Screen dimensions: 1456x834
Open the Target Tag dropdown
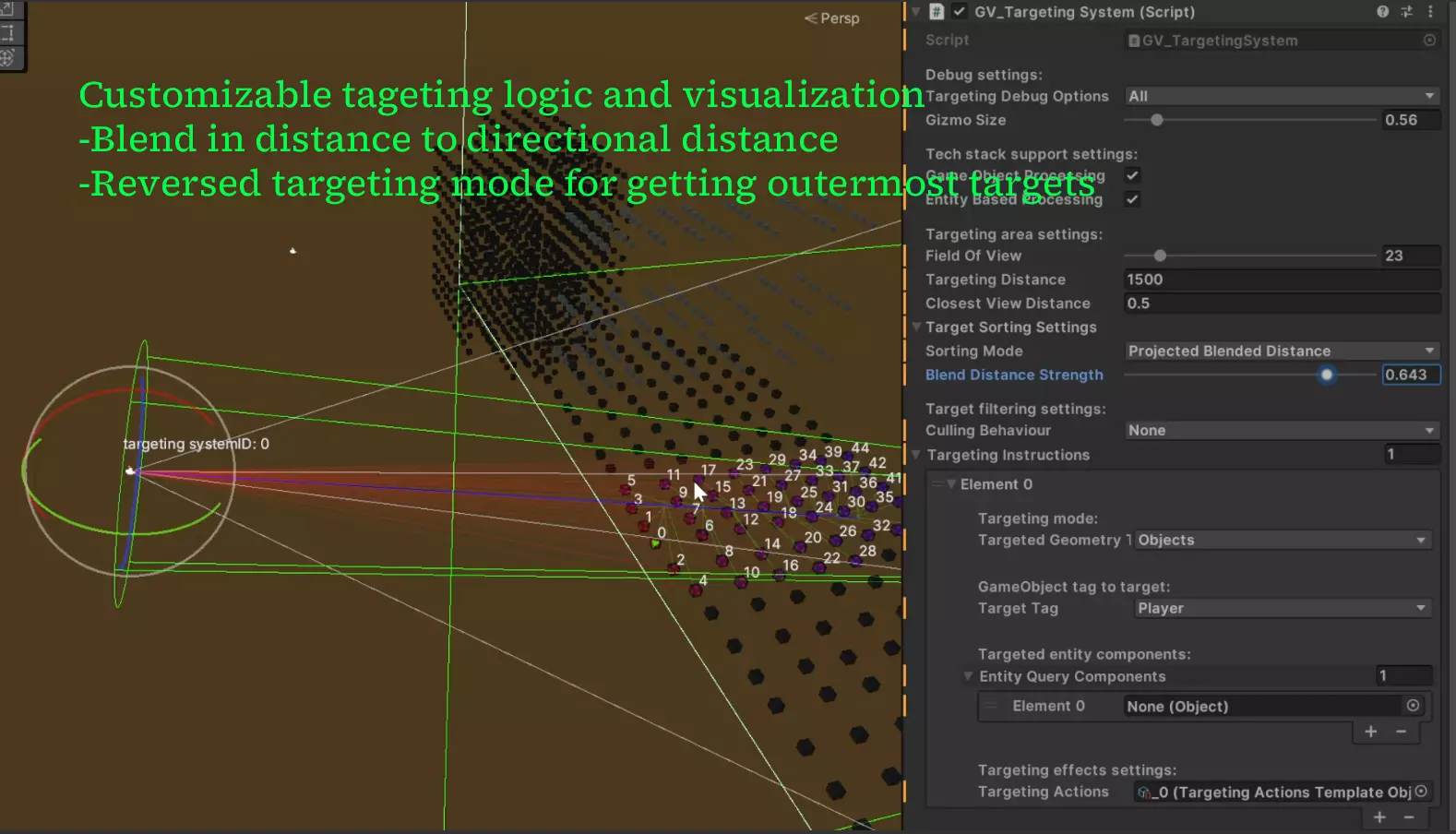(1282, 608)
